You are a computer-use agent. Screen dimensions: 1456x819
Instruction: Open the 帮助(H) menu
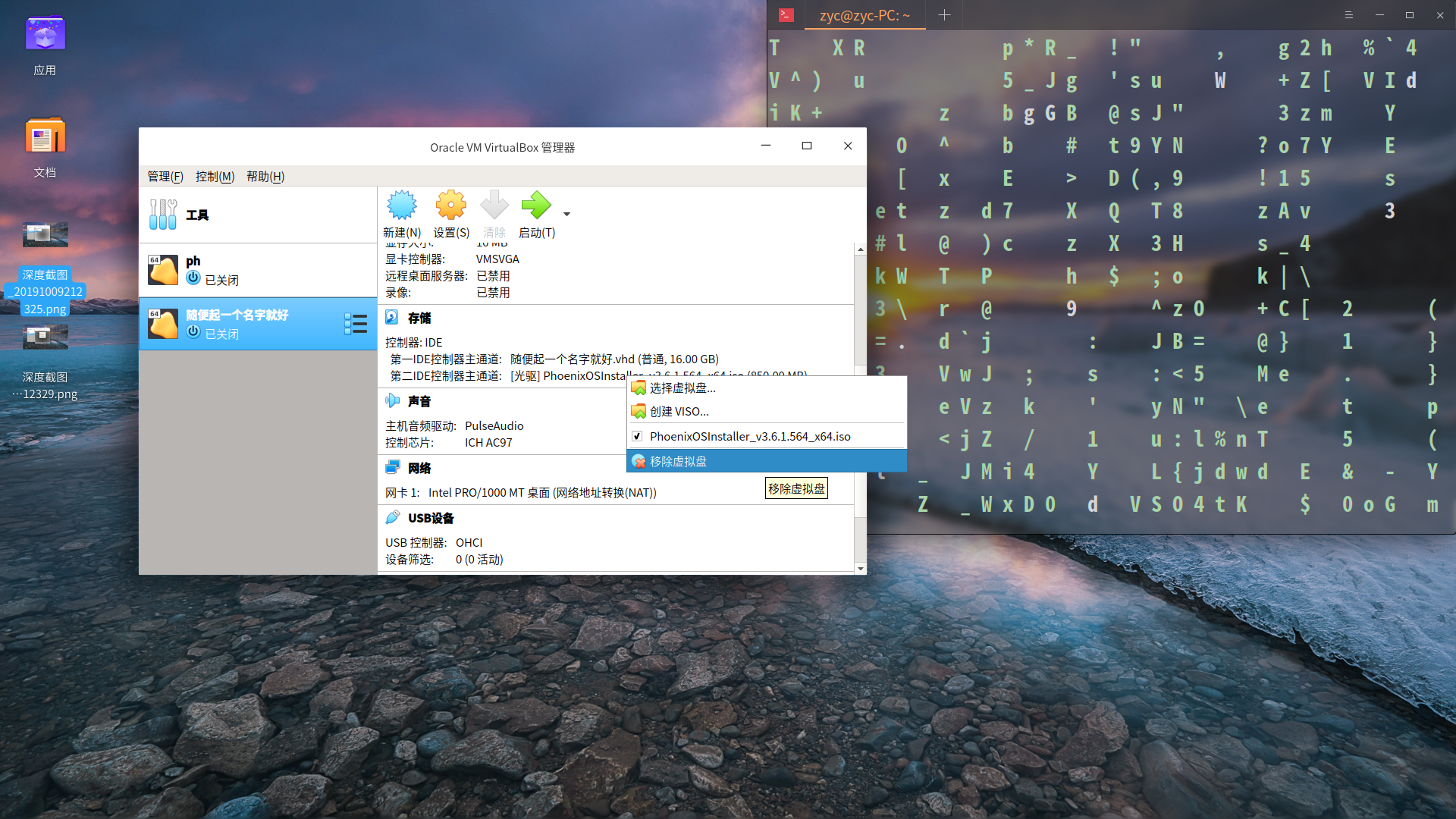(x=265, y=176)
